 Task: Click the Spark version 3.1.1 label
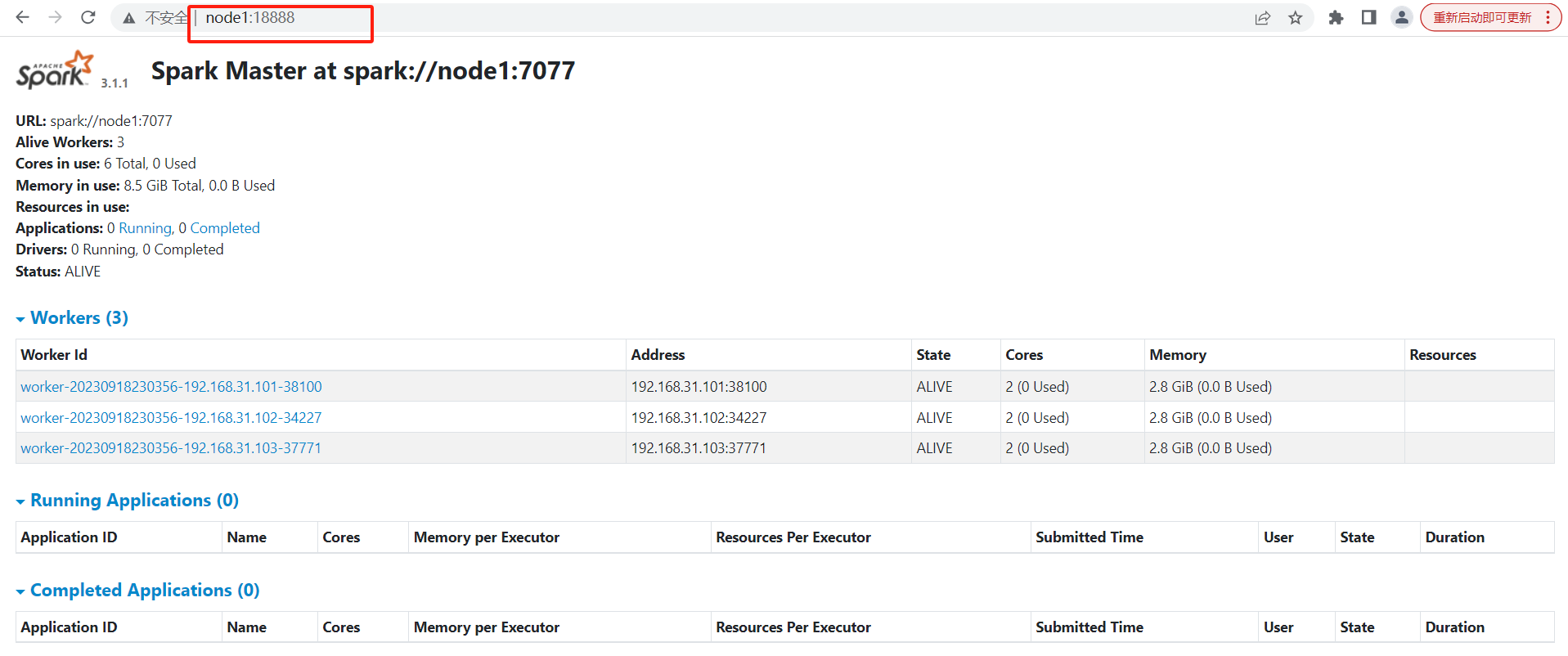click(x=115, y=83)
